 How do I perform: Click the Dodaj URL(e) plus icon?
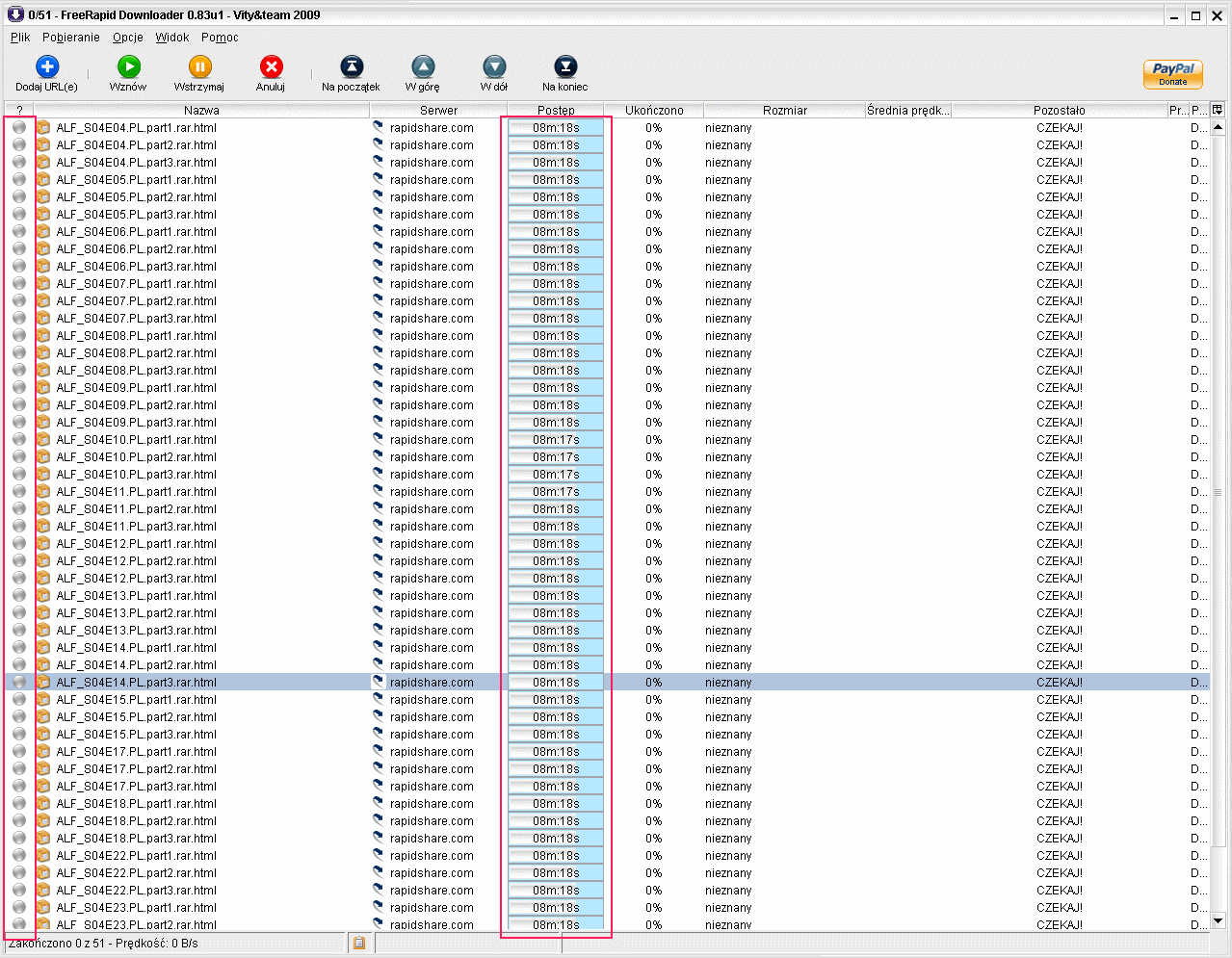(47, 66)
